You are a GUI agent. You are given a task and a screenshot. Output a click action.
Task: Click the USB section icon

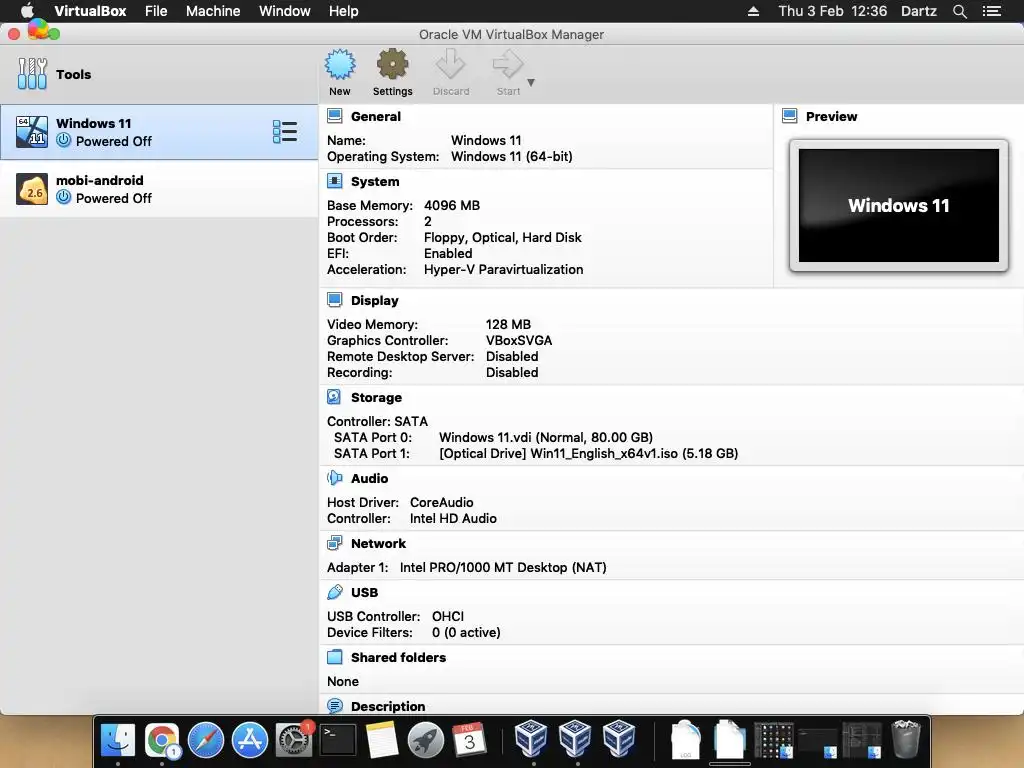tap(334, 592)
